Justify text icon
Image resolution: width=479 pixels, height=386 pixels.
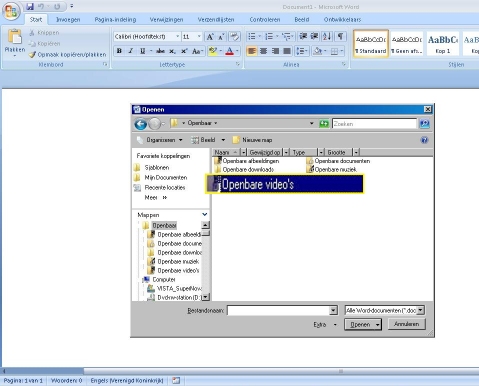tap(287, 51)
